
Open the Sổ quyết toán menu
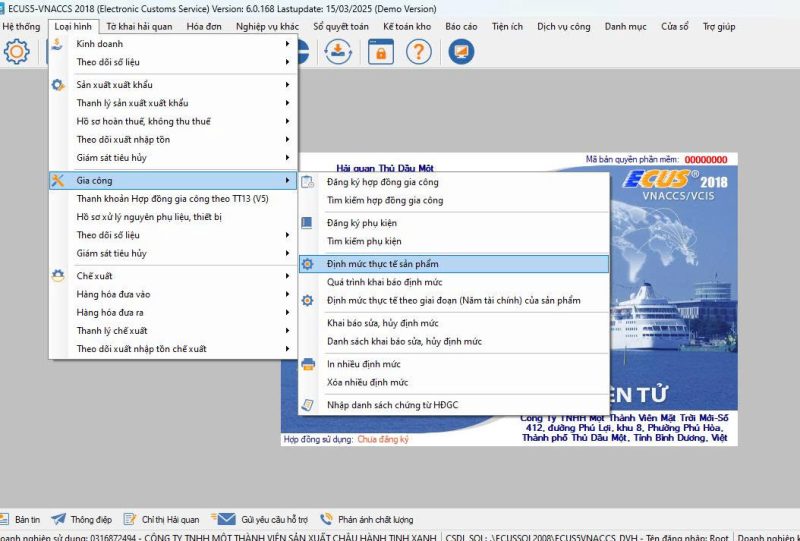click(341, 27)
